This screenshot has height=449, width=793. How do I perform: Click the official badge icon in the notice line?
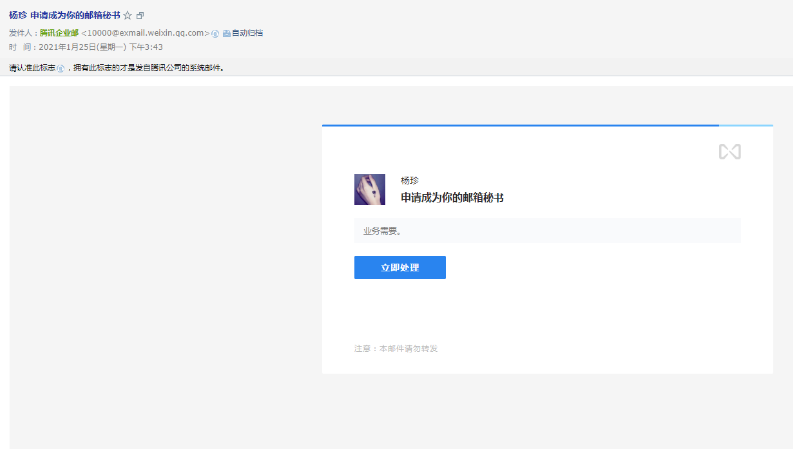(60, 68)
